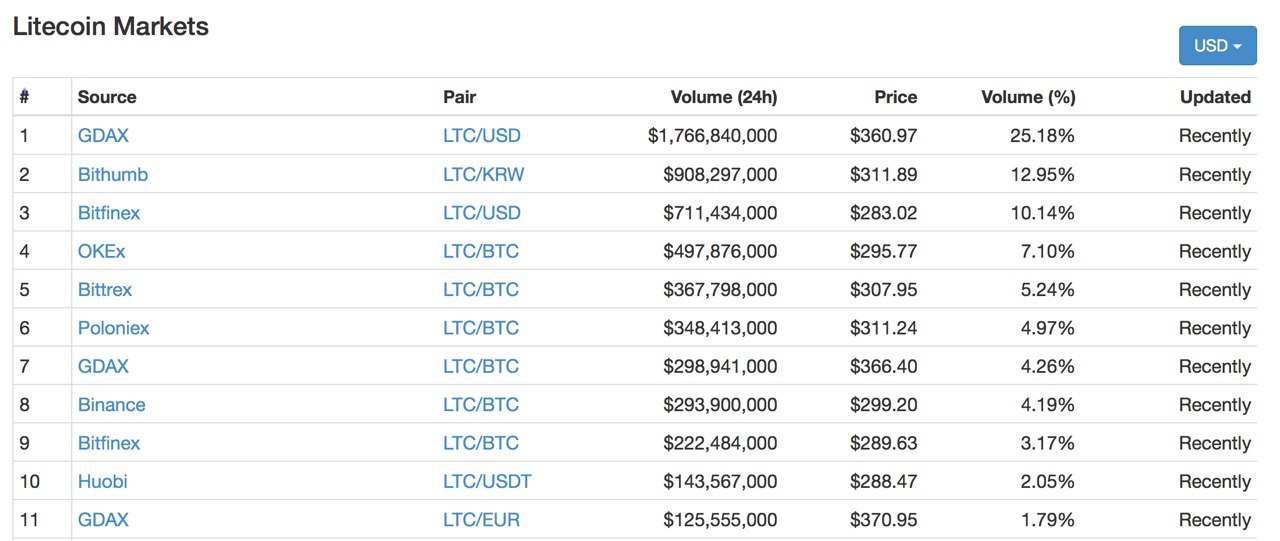Open the LTC/KRW pair link
This screenshot has height=541, width=1280.
484,175
